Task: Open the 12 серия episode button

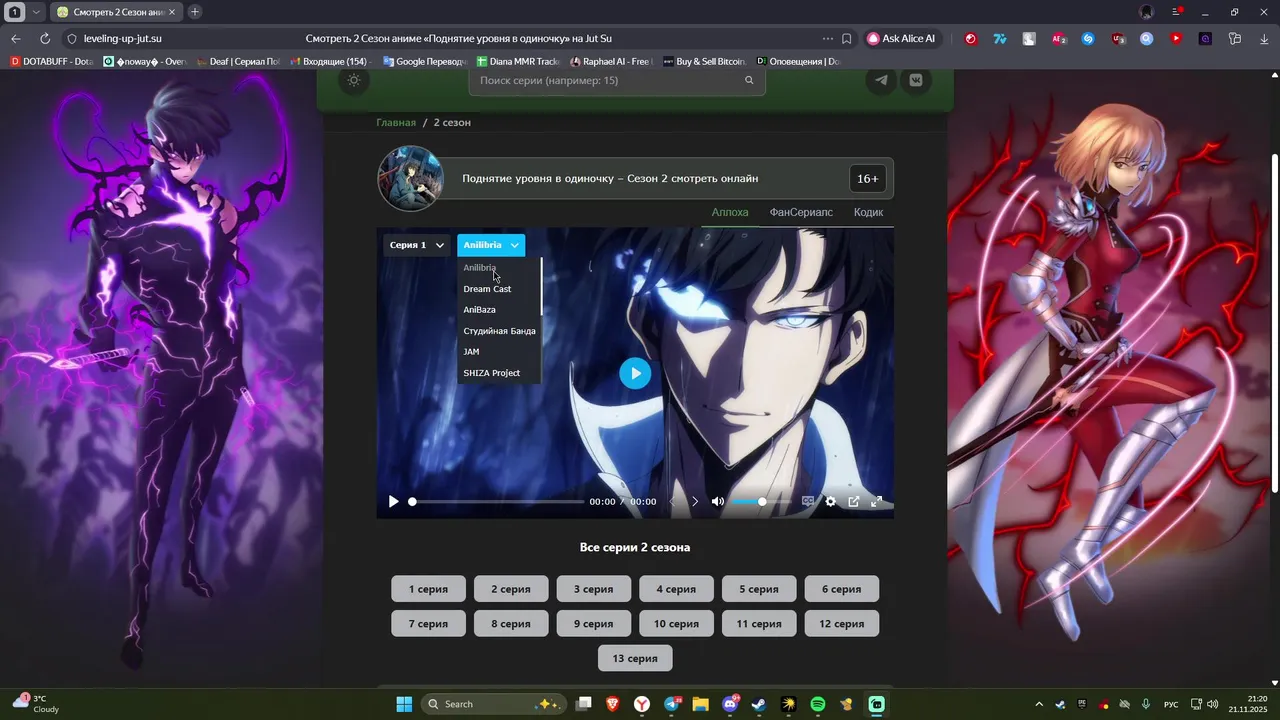Action: coord(842,623)
